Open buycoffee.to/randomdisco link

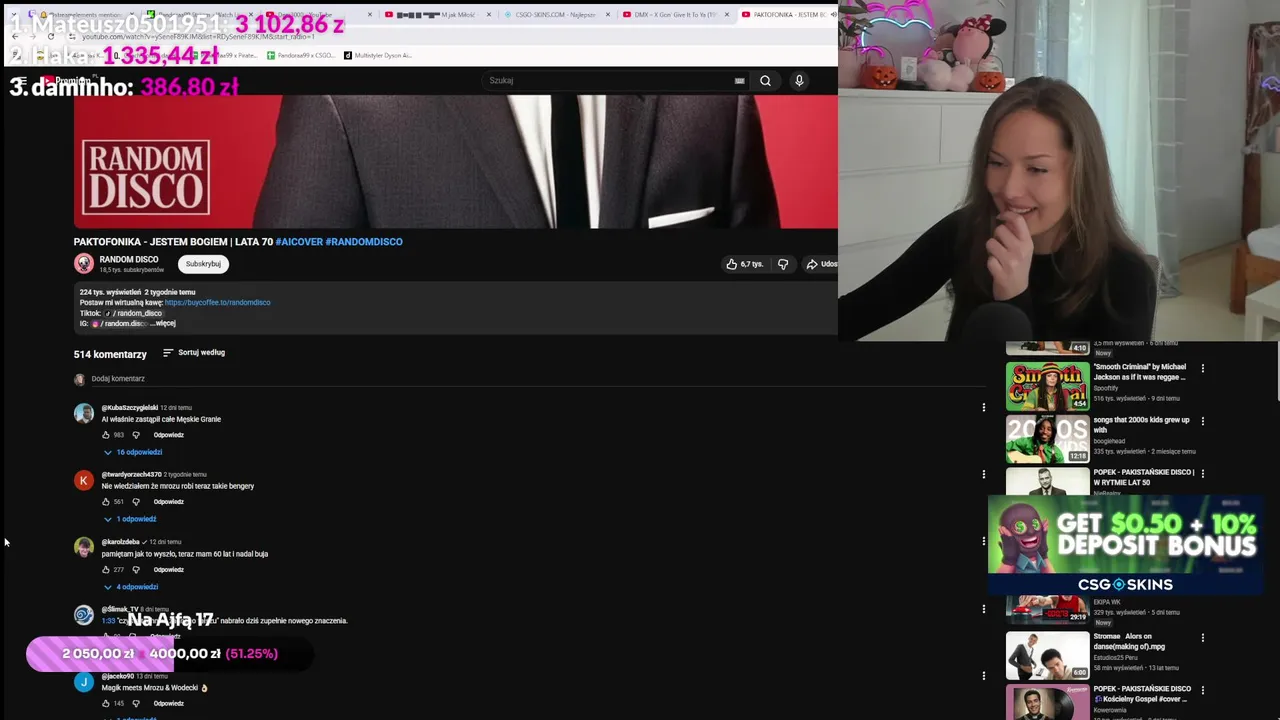coord(217,303)
